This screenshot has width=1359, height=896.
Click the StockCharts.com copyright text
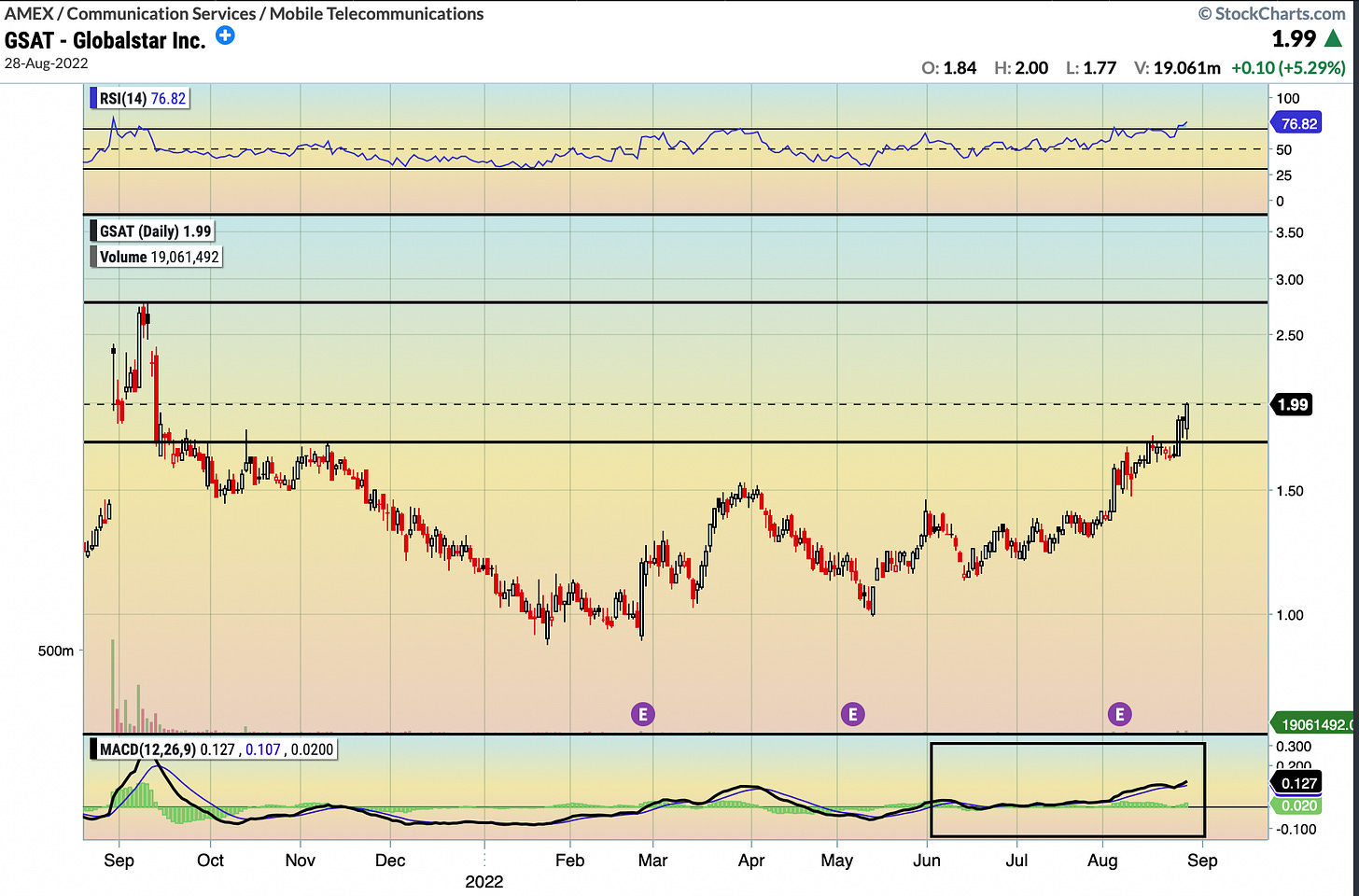(x=1272, y=13)
